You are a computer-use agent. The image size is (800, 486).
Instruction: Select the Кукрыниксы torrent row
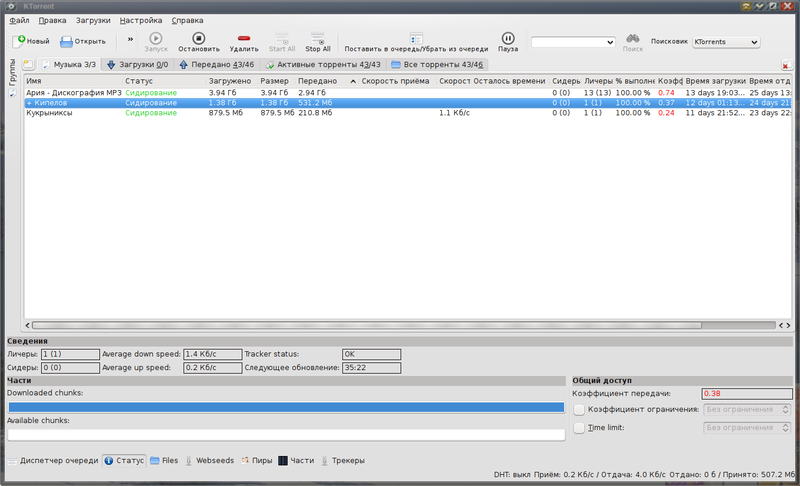pos(408,113)
